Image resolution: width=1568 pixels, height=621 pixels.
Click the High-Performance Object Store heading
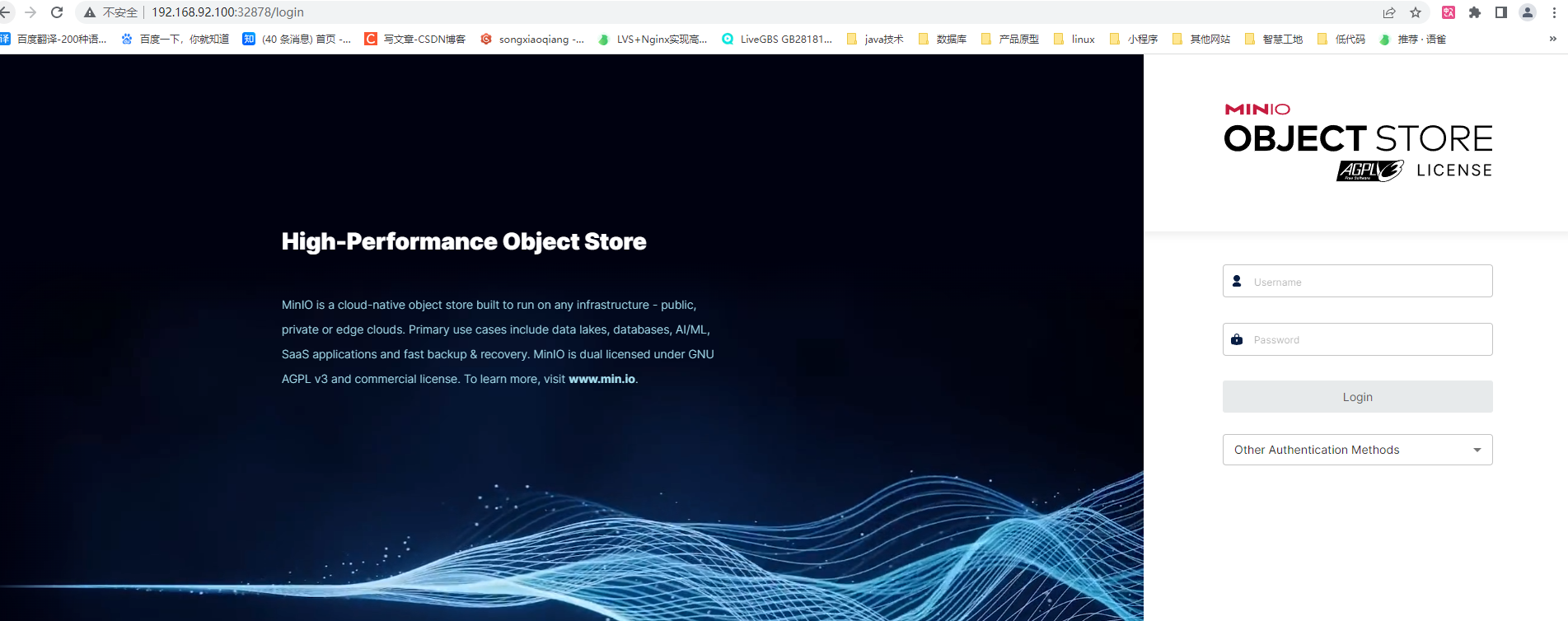[x=464, y=241]
